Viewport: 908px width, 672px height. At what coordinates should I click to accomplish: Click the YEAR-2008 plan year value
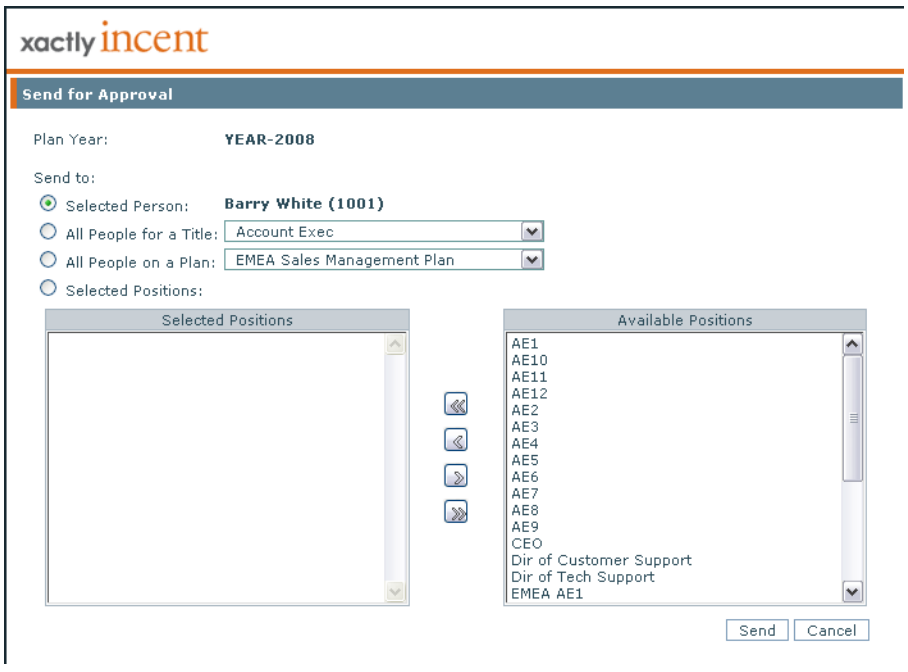point(269,140)
